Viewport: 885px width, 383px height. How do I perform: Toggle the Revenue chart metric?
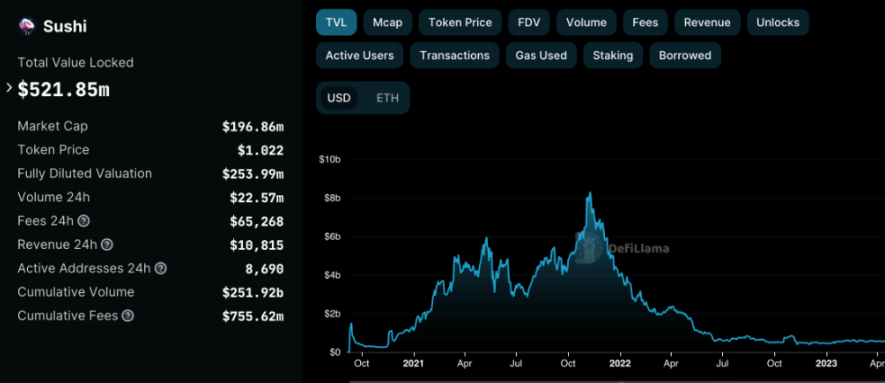pos(707,23)
